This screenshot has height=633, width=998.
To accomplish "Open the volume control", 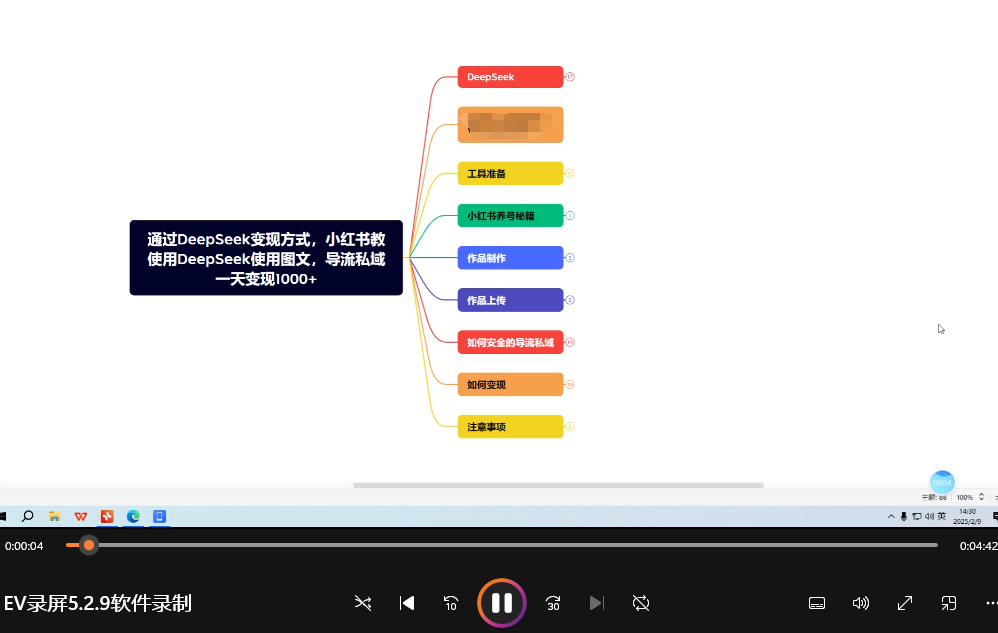I will click(861, 603).
